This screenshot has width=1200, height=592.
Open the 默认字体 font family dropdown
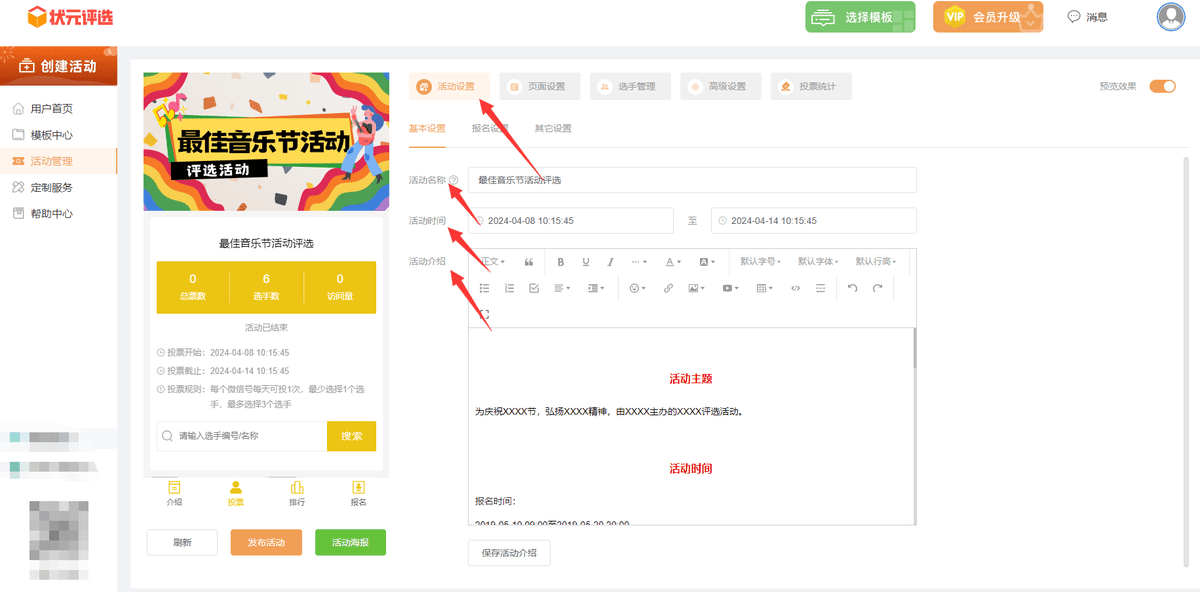[x=816, y=261]
